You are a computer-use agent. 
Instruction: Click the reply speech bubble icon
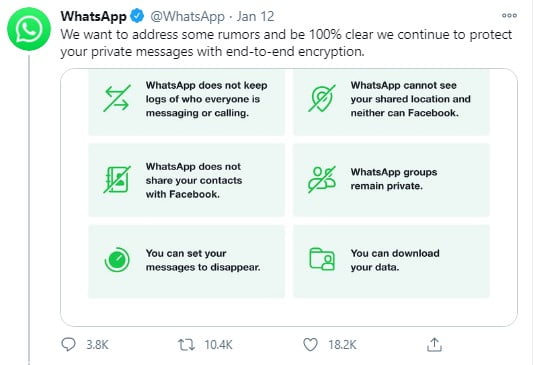coord(68,344)
